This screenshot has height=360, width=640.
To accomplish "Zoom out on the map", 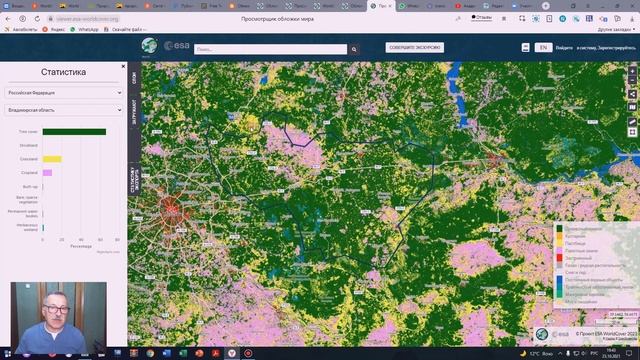I will pyautogui.click(x=632, y=80).
